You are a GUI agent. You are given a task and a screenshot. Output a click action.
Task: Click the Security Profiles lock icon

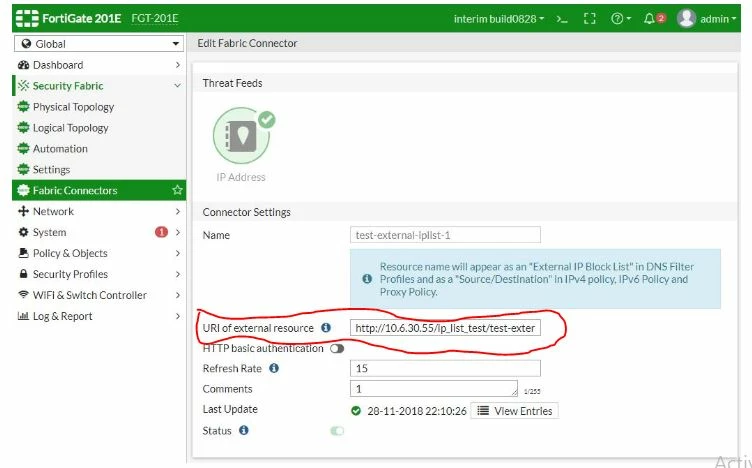(23, 274)
